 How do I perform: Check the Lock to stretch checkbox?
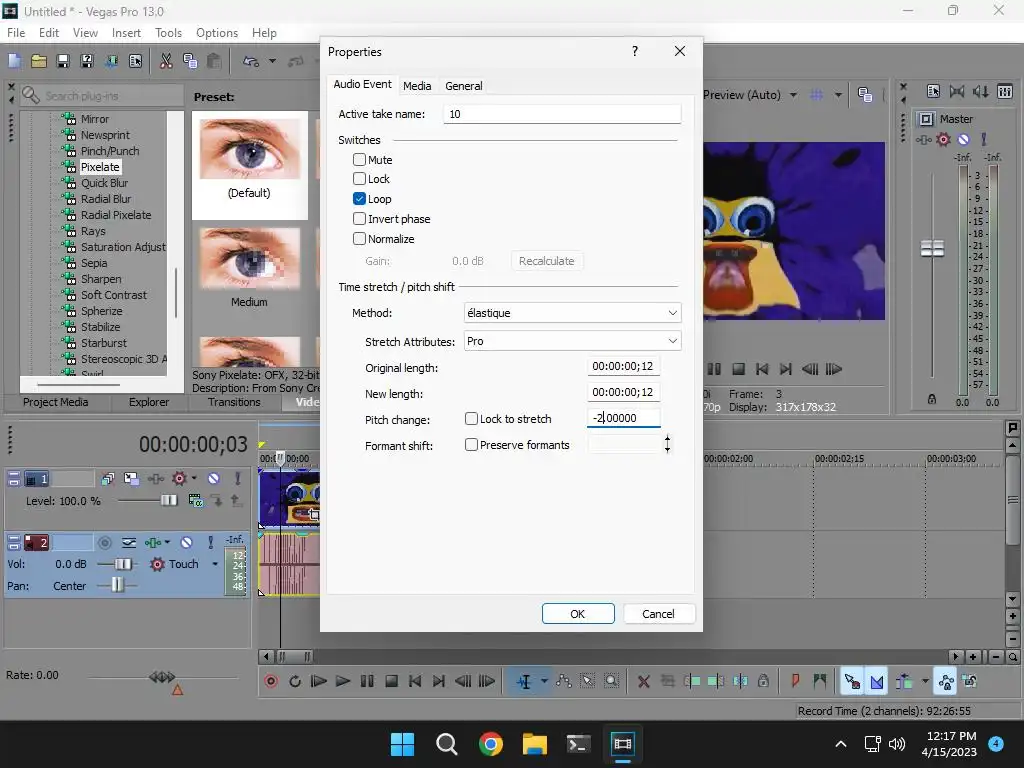471,419
